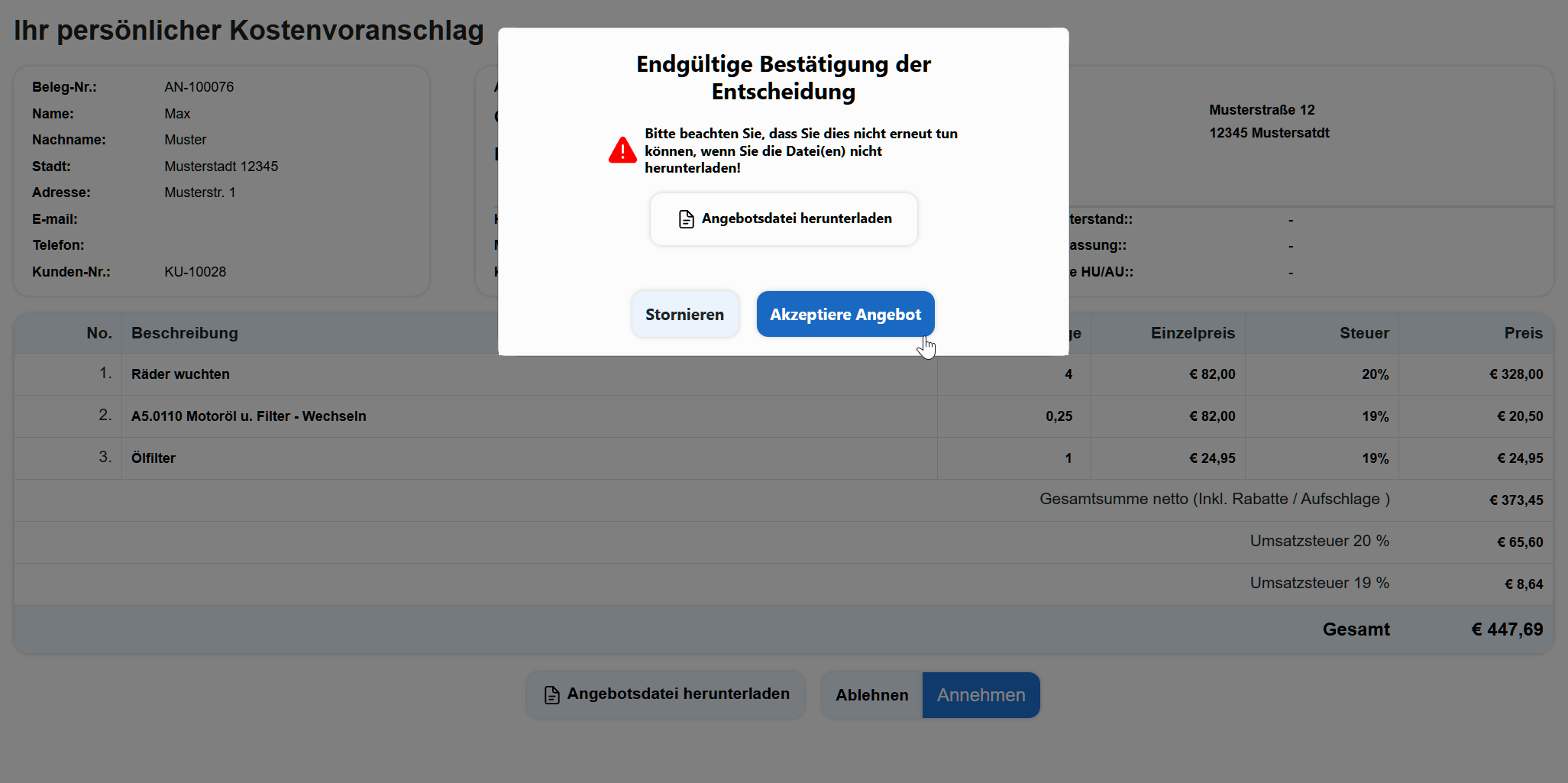
Task: Click the VAT amount € 65,60
Action: pos(1520,542)
